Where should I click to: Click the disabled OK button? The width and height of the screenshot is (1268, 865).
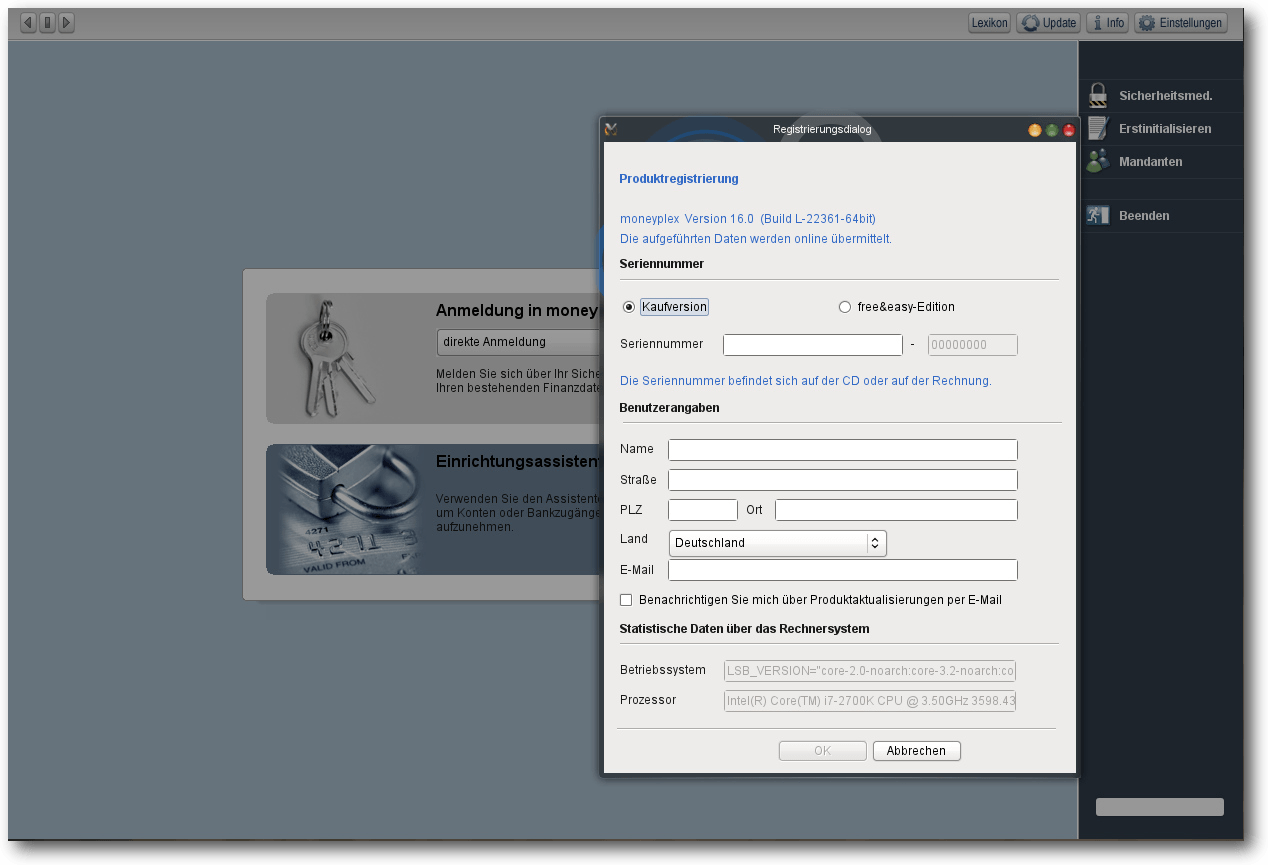823,751
